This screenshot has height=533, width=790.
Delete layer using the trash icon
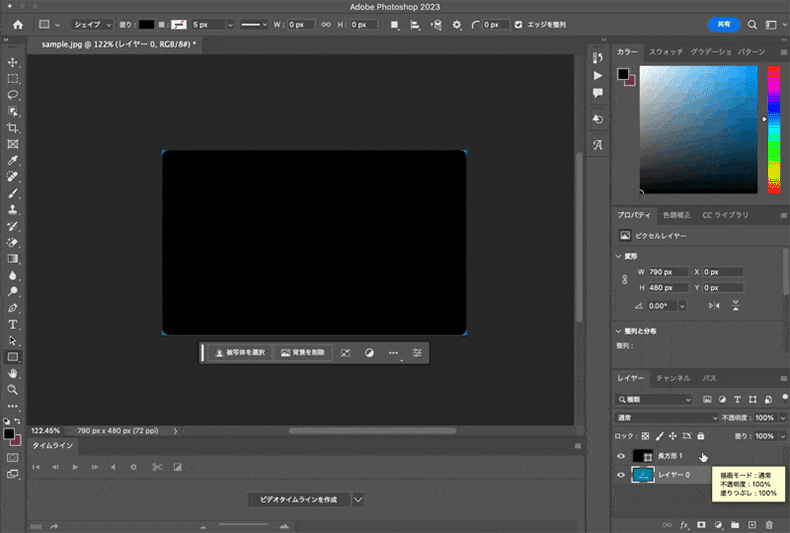769,524
